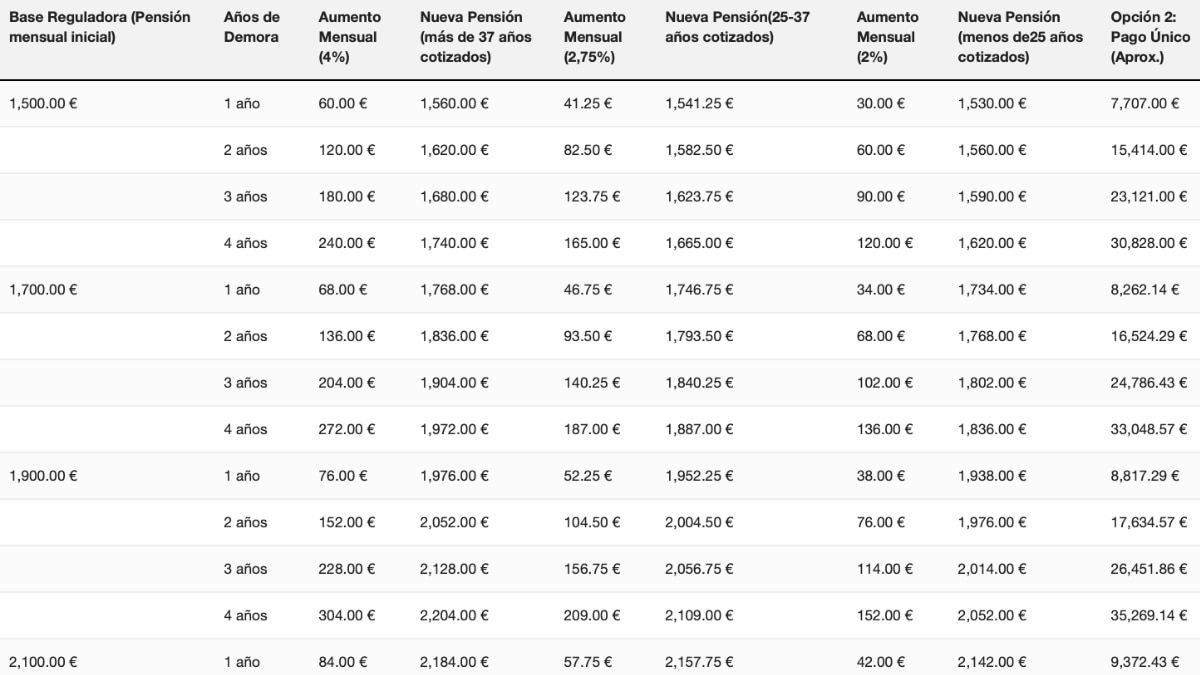The width and height of the screenshot is (1200, 675).
Task: Select the "Nueva Pensión (25-37 años cotizados)" header
Action: point(737,27)
